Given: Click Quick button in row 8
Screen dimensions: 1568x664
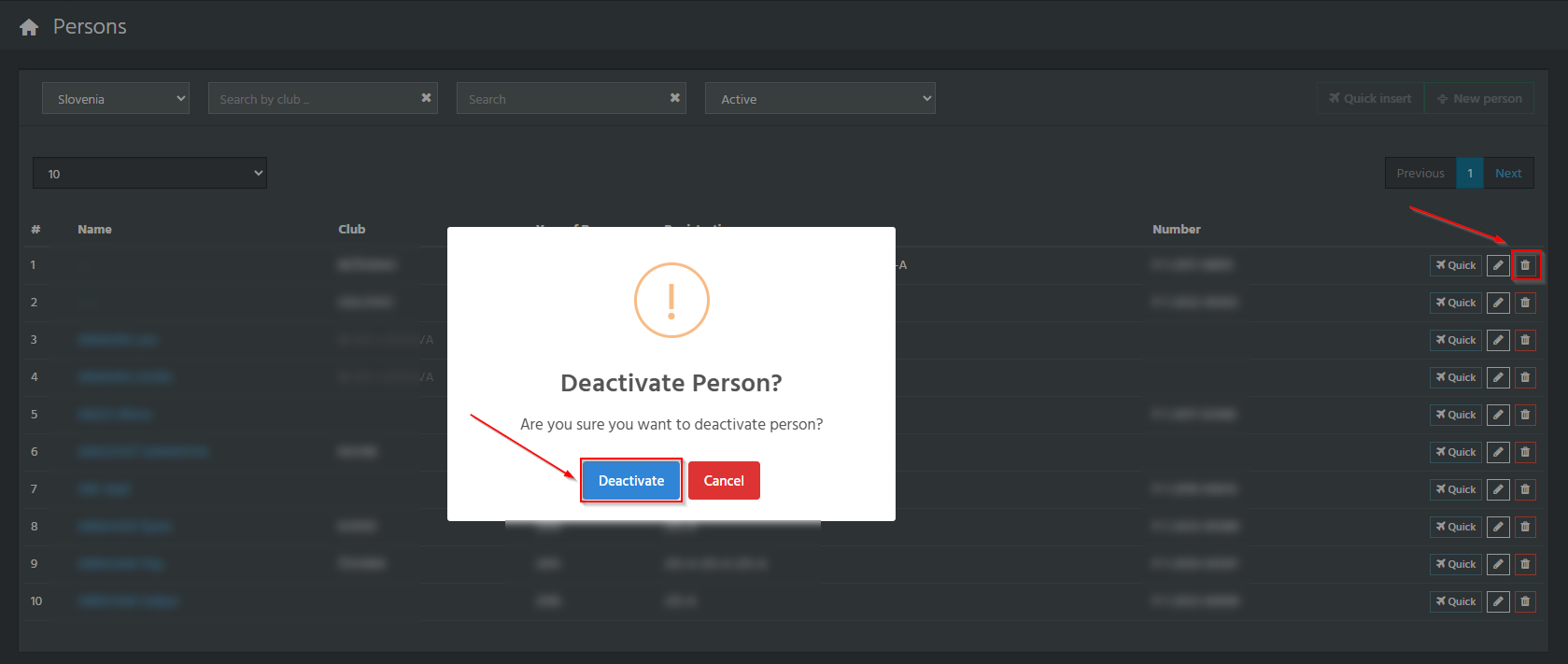Looking at the screenshot, I should 1456,527.
